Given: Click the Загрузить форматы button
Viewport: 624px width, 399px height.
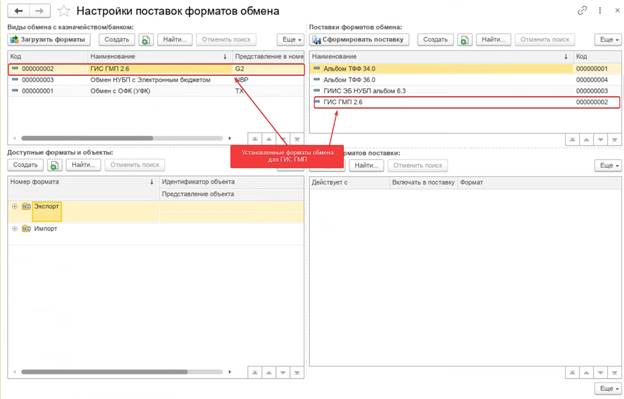Looking at the screenshot, I should click(49, 40).
